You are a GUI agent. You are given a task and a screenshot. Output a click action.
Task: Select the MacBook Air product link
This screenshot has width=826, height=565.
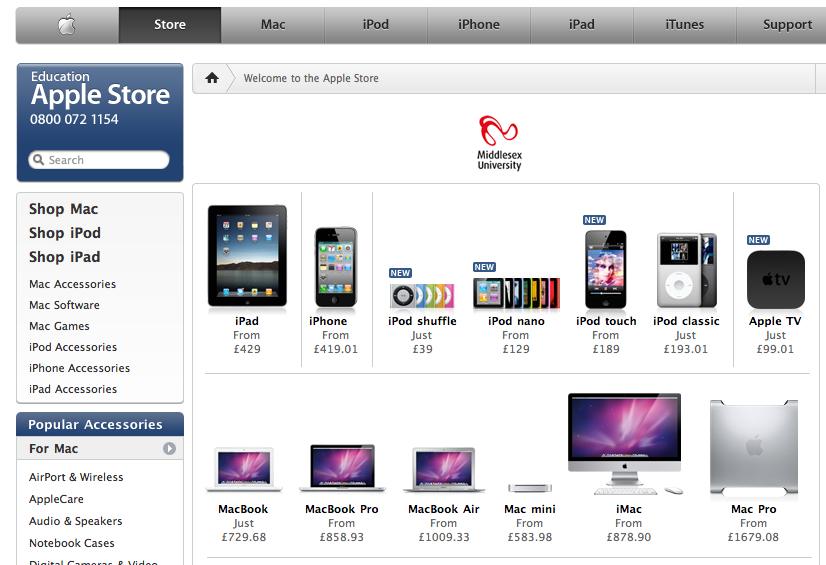(x=444, y=509)
